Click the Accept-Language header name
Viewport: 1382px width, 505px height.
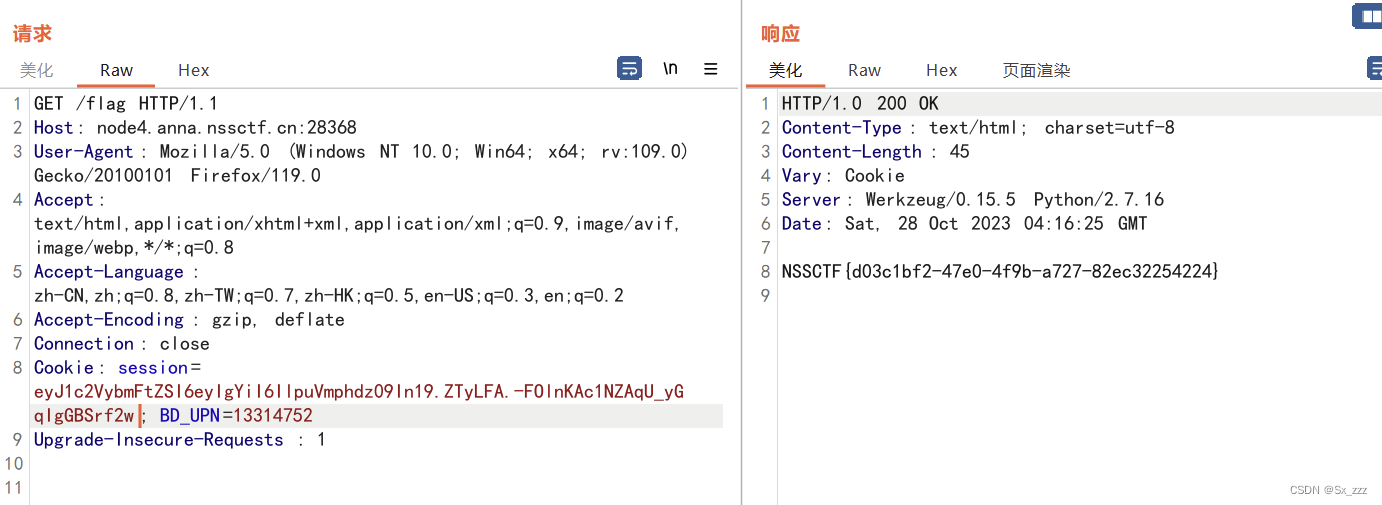coord(109,271)
